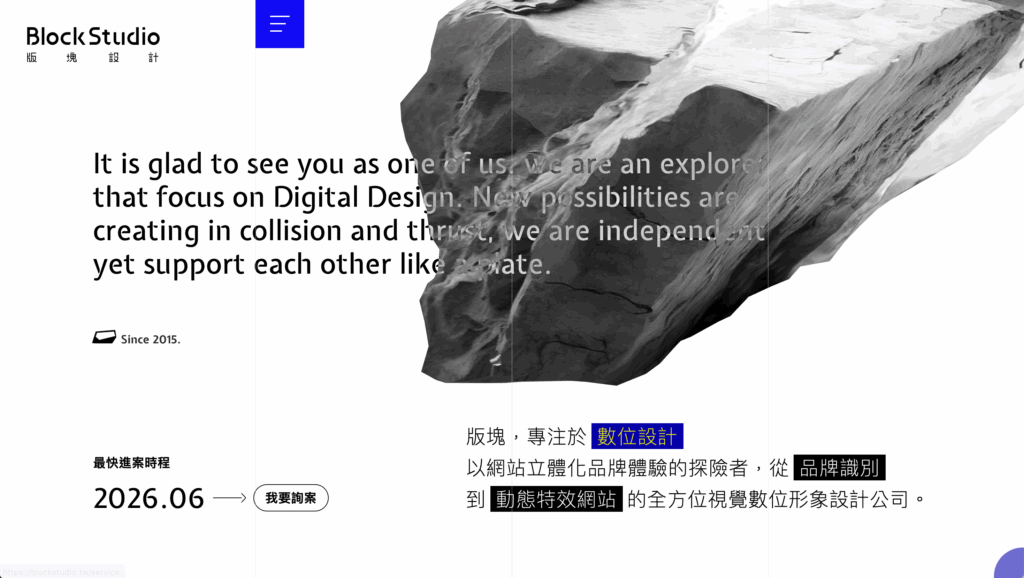The image size is (1024, 578).
Task: Click the purple circle in bottom-right corner
Action: (1010, 565)
